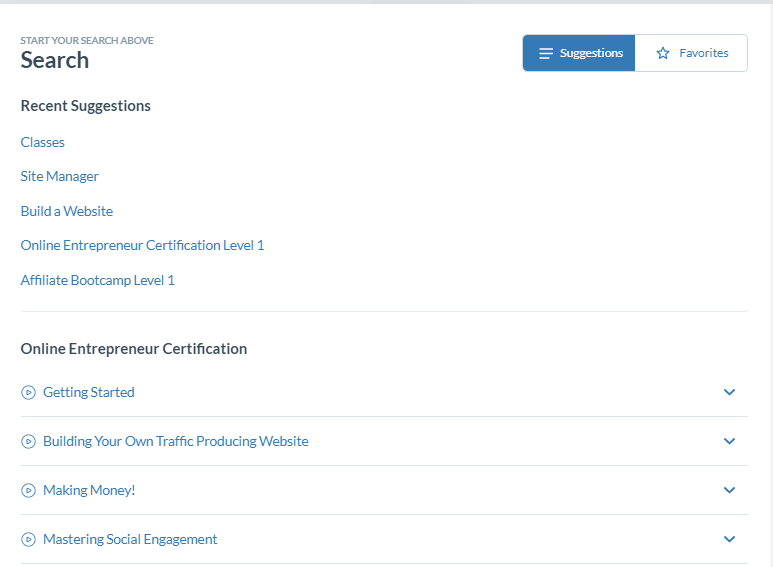Viewport: 773px width, 567px height.
Task: Open the Making Money! course title
Action: tap(89, 491)
